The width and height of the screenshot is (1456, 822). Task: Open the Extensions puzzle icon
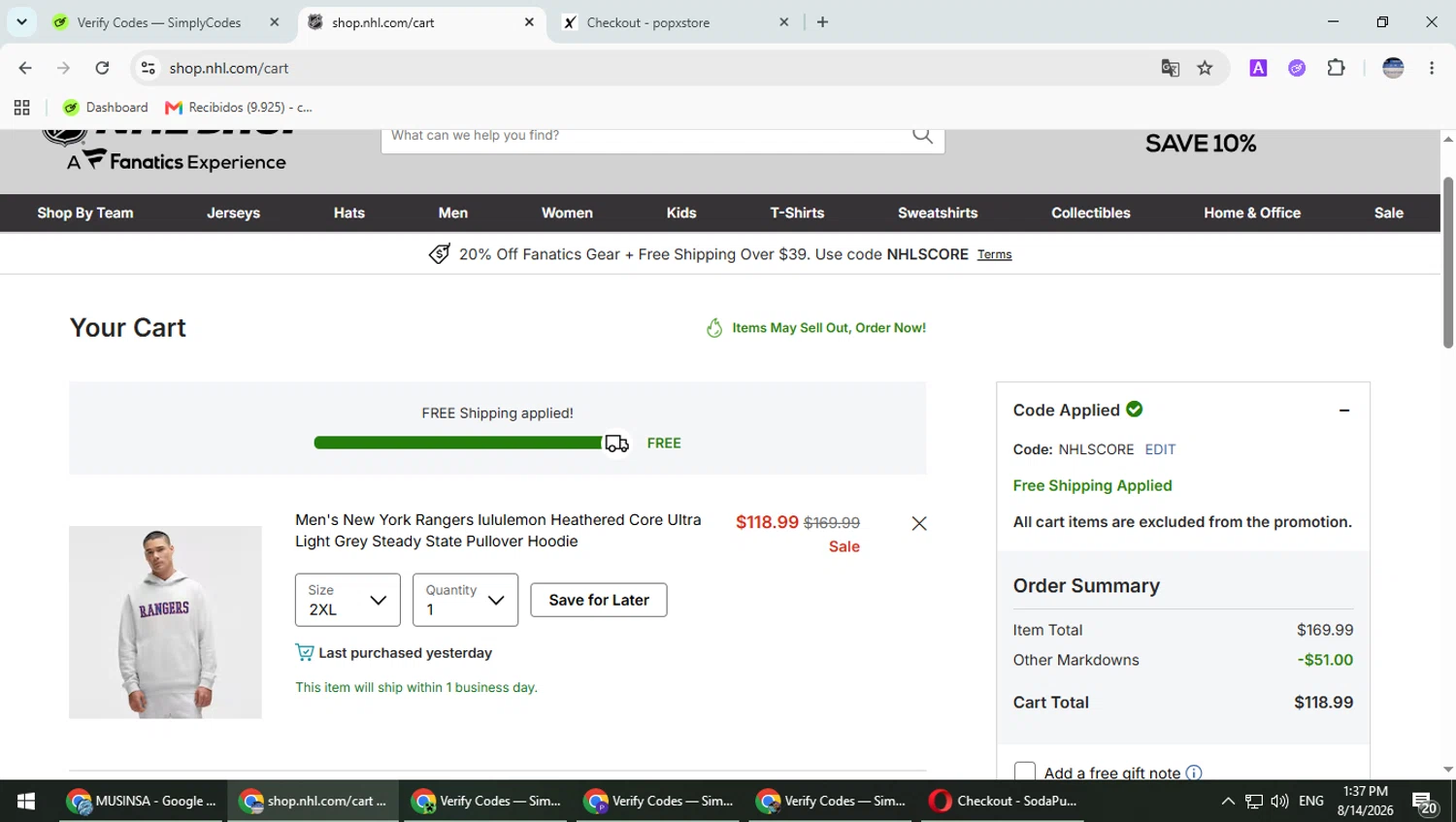[x=1336, y=68]
